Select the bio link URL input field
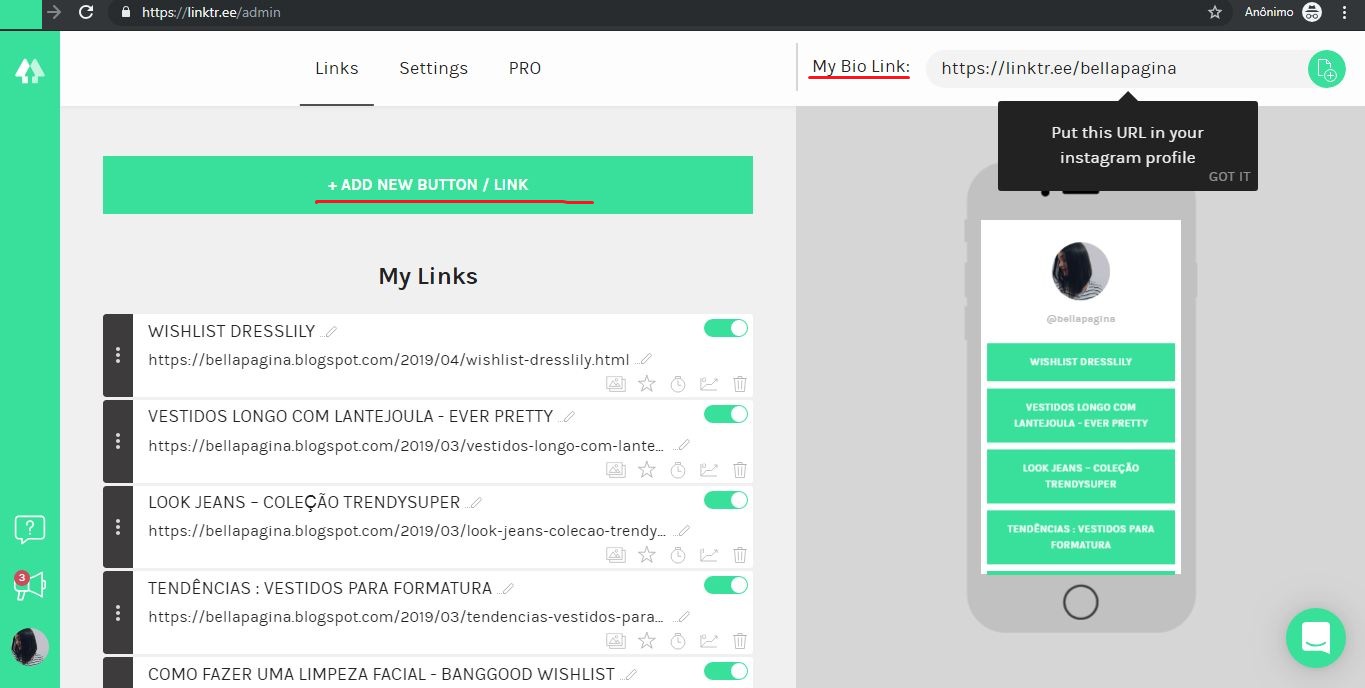This screenshot has width=1365, height=688. tap(1110, 68)
